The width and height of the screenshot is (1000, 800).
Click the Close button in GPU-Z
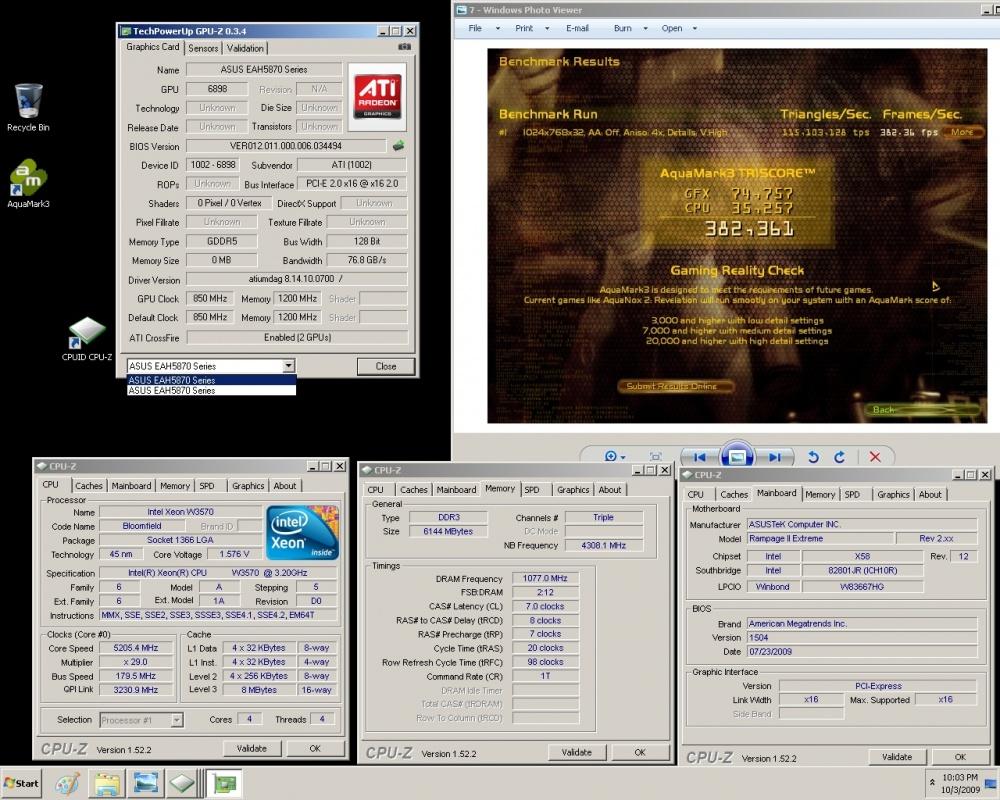click(x=386, y=366)
